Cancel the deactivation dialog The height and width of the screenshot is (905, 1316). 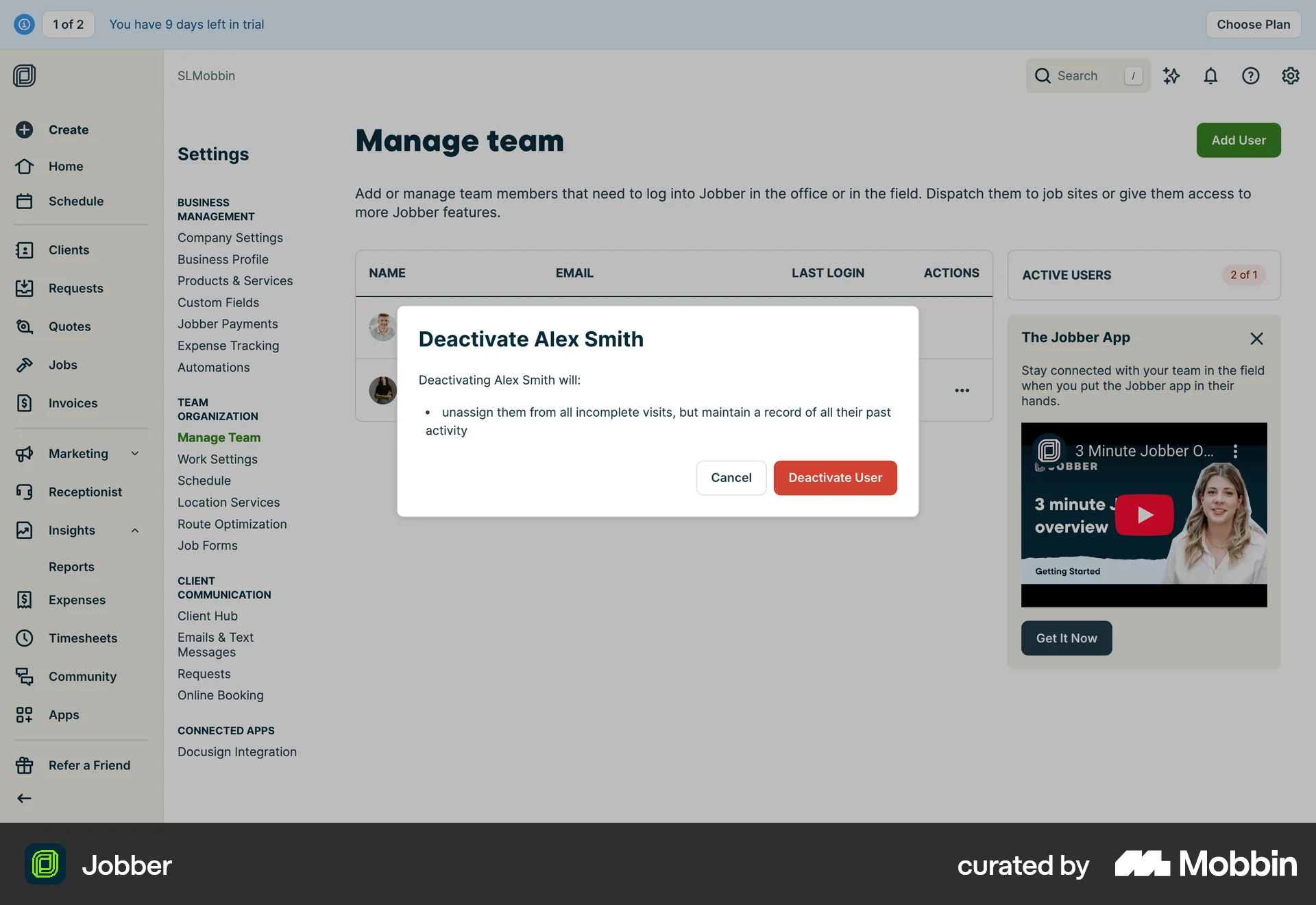731,478
